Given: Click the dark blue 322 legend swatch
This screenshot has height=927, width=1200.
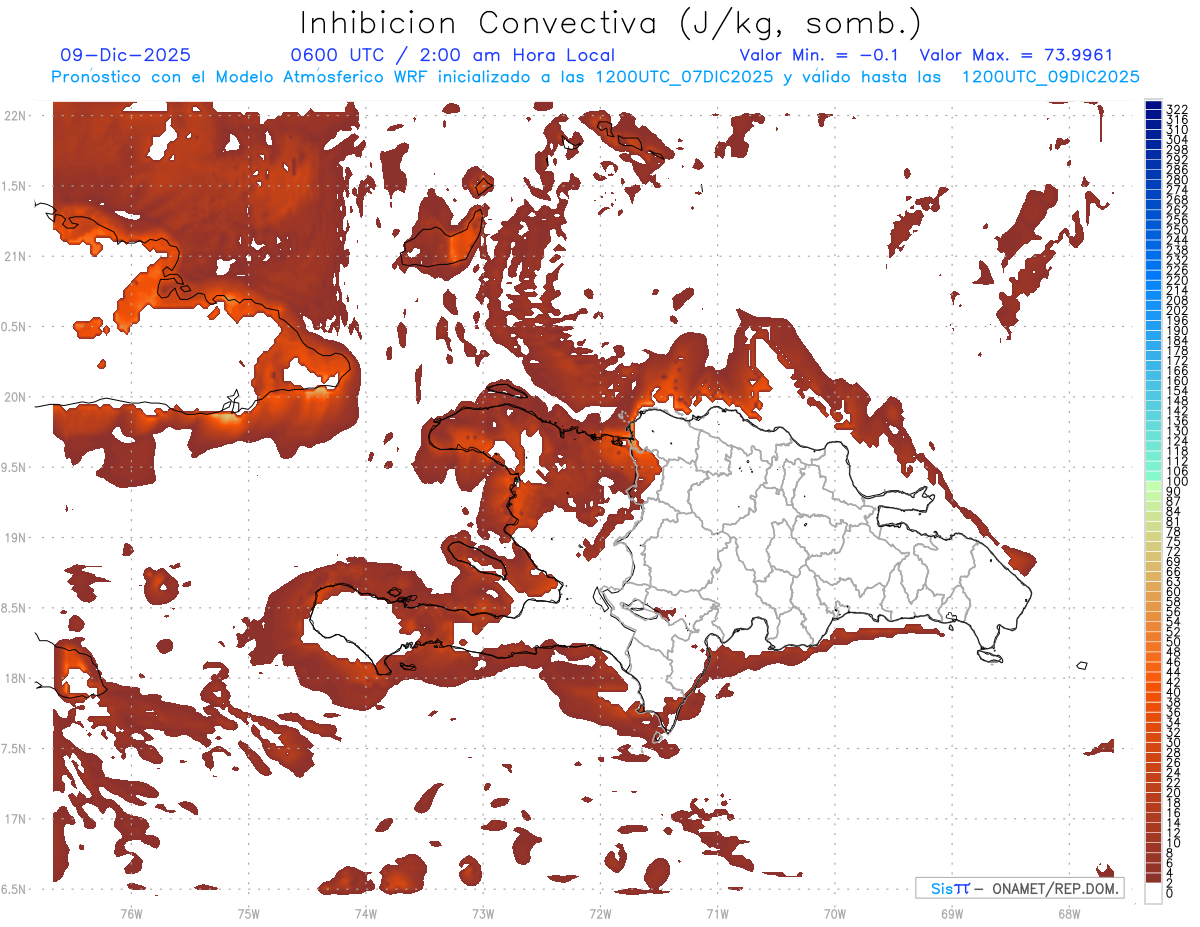Looking at the screenshot, I should coord(1153,107).
